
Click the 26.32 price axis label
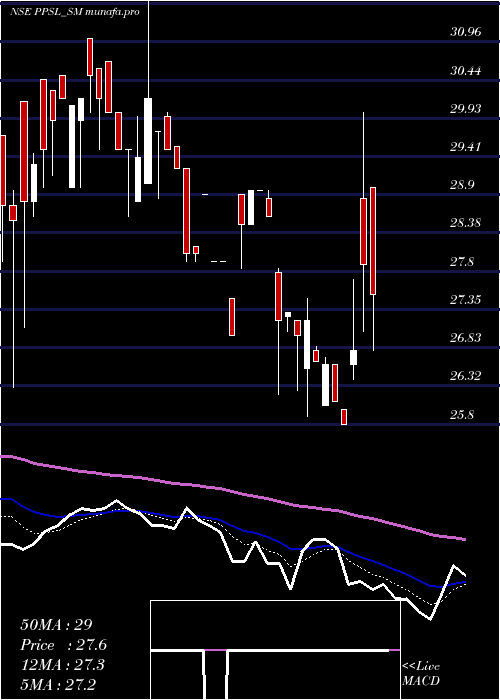pyautogui.click(x=466, y=376)
